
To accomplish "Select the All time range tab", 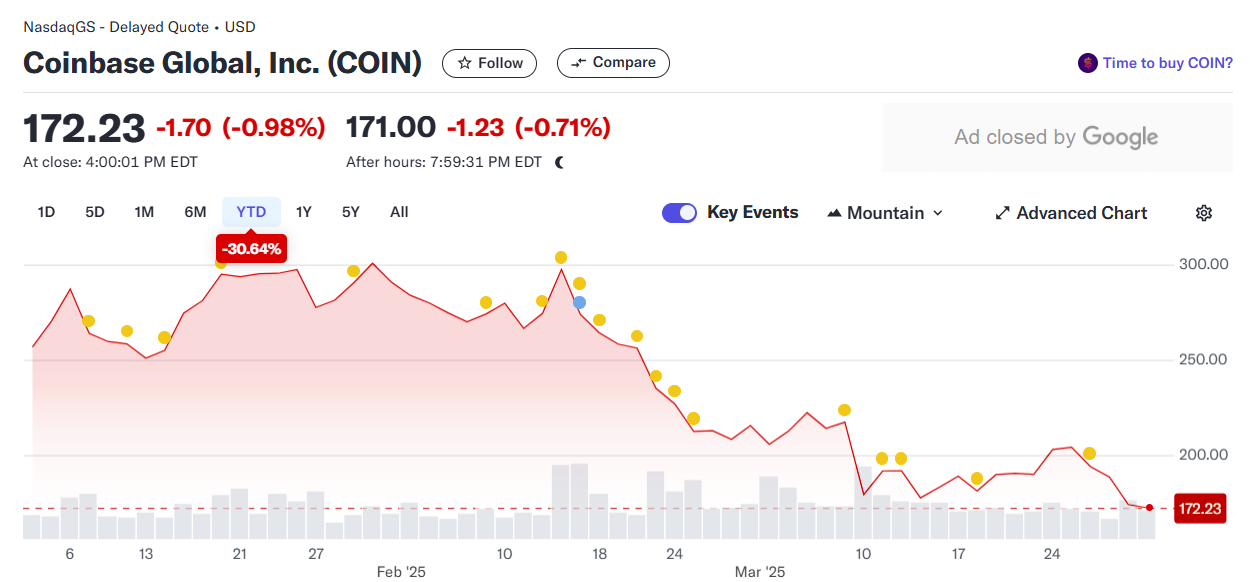I will coord(399,212).
